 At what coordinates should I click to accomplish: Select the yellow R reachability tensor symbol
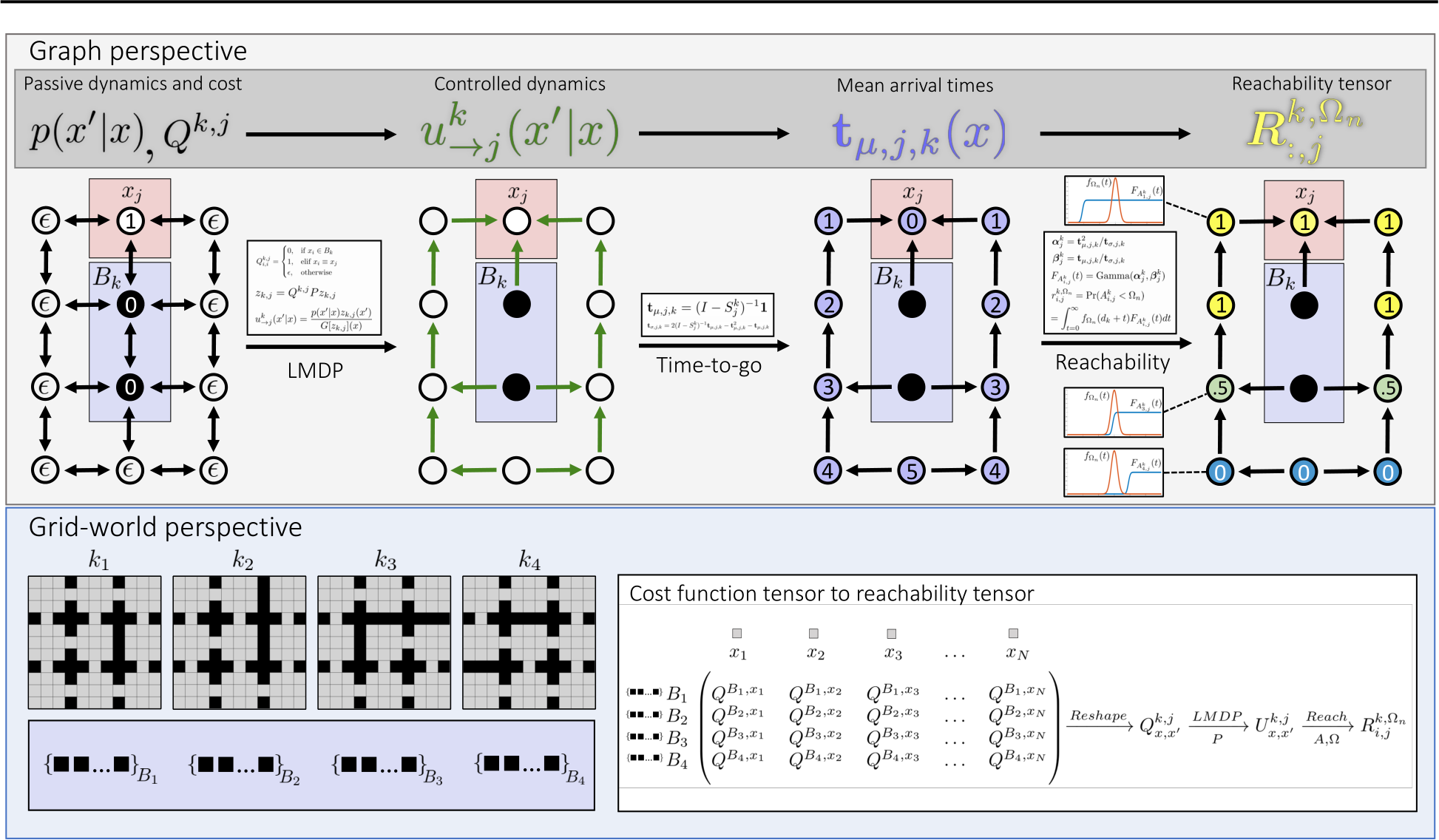pyautogui.click(x=1305, y=129)
